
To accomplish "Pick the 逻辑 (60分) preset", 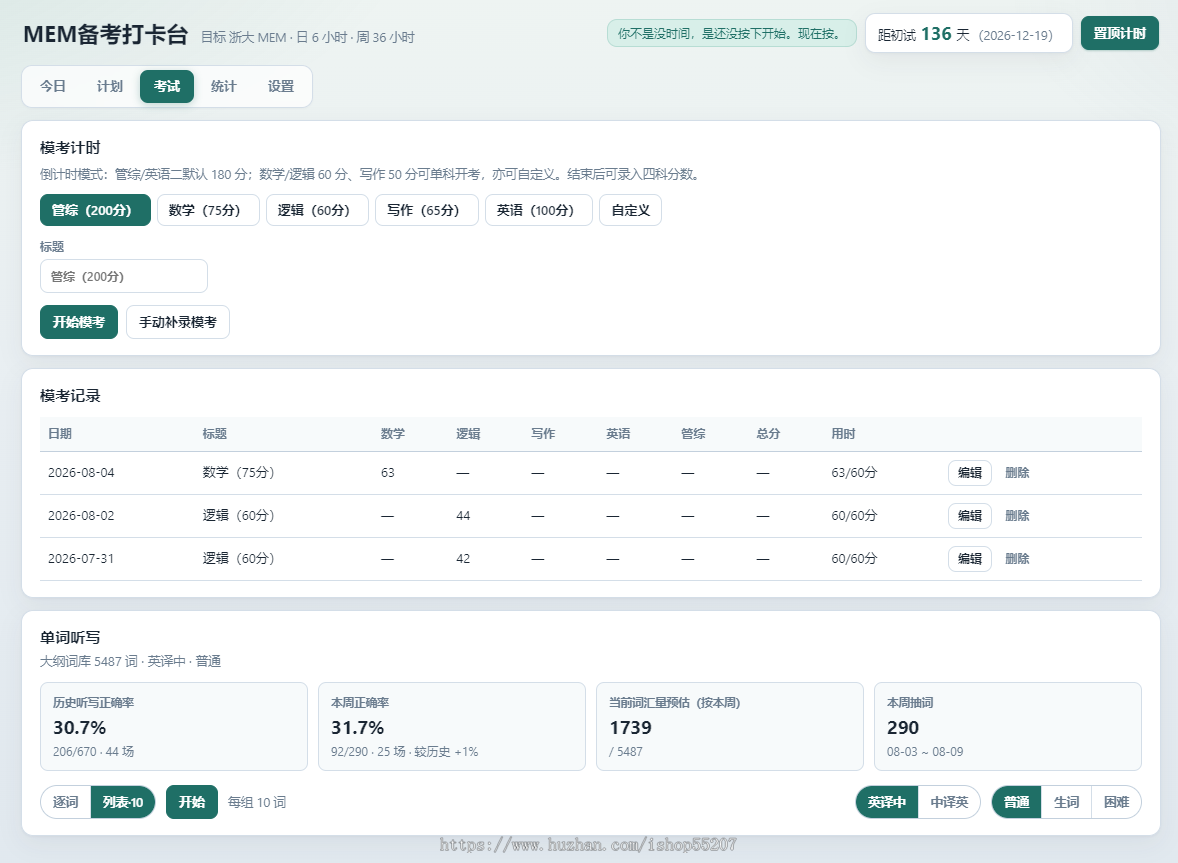I will 318,210.
